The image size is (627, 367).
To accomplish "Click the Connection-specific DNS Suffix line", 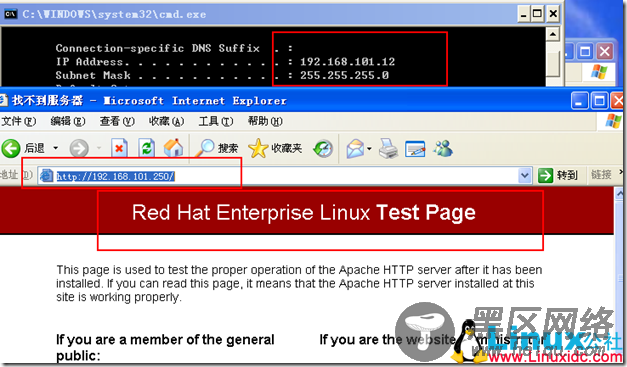I will [x=175, y=48].
